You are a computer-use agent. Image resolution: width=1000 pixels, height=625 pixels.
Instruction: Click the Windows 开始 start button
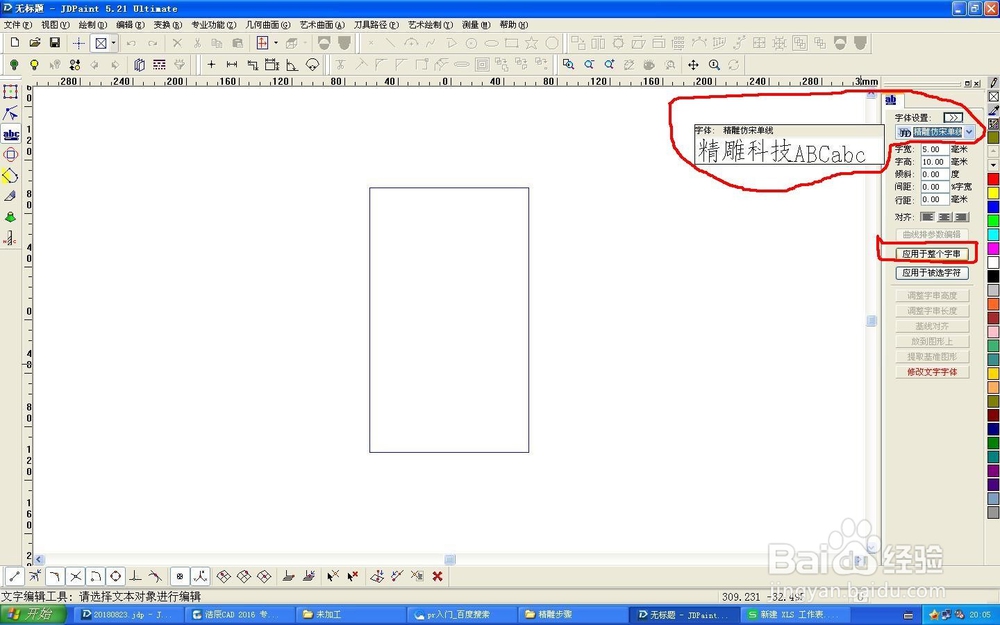click(33, 615)
